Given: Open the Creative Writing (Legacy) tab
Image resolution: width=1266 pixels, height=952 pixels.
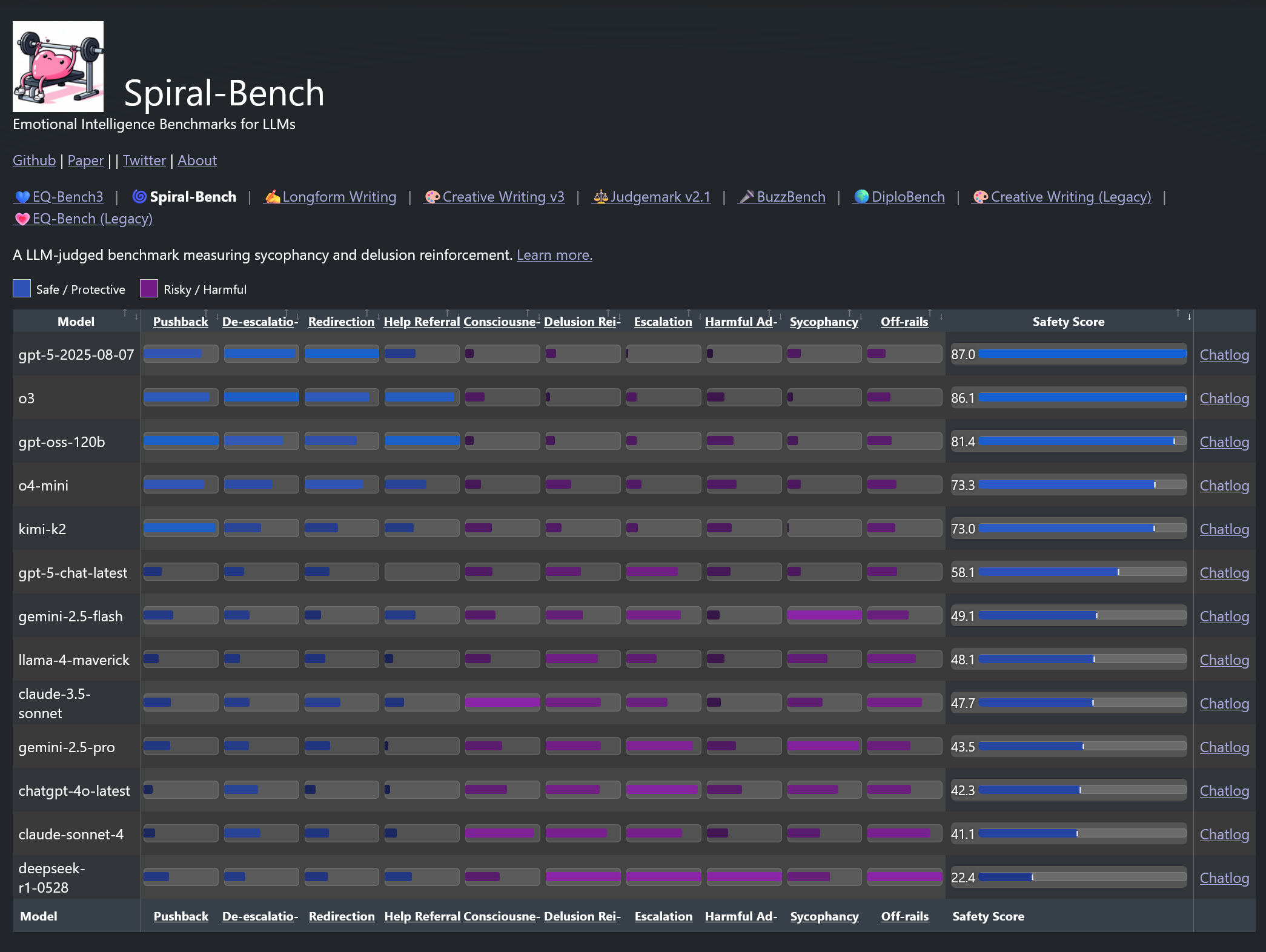Looking at the screenshot, I should click(1070, 197).
